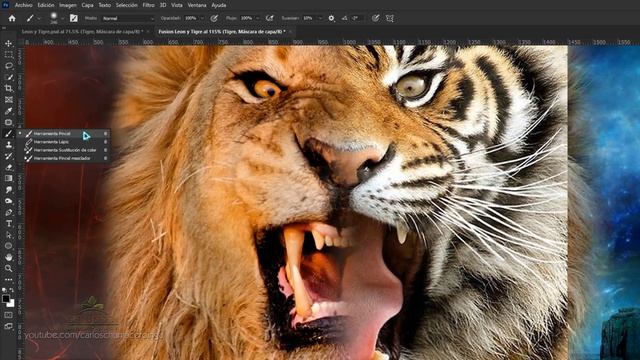Select the Spot Healing Brush tool
Screen dimensions: 640x360
(x=9, y=122)
